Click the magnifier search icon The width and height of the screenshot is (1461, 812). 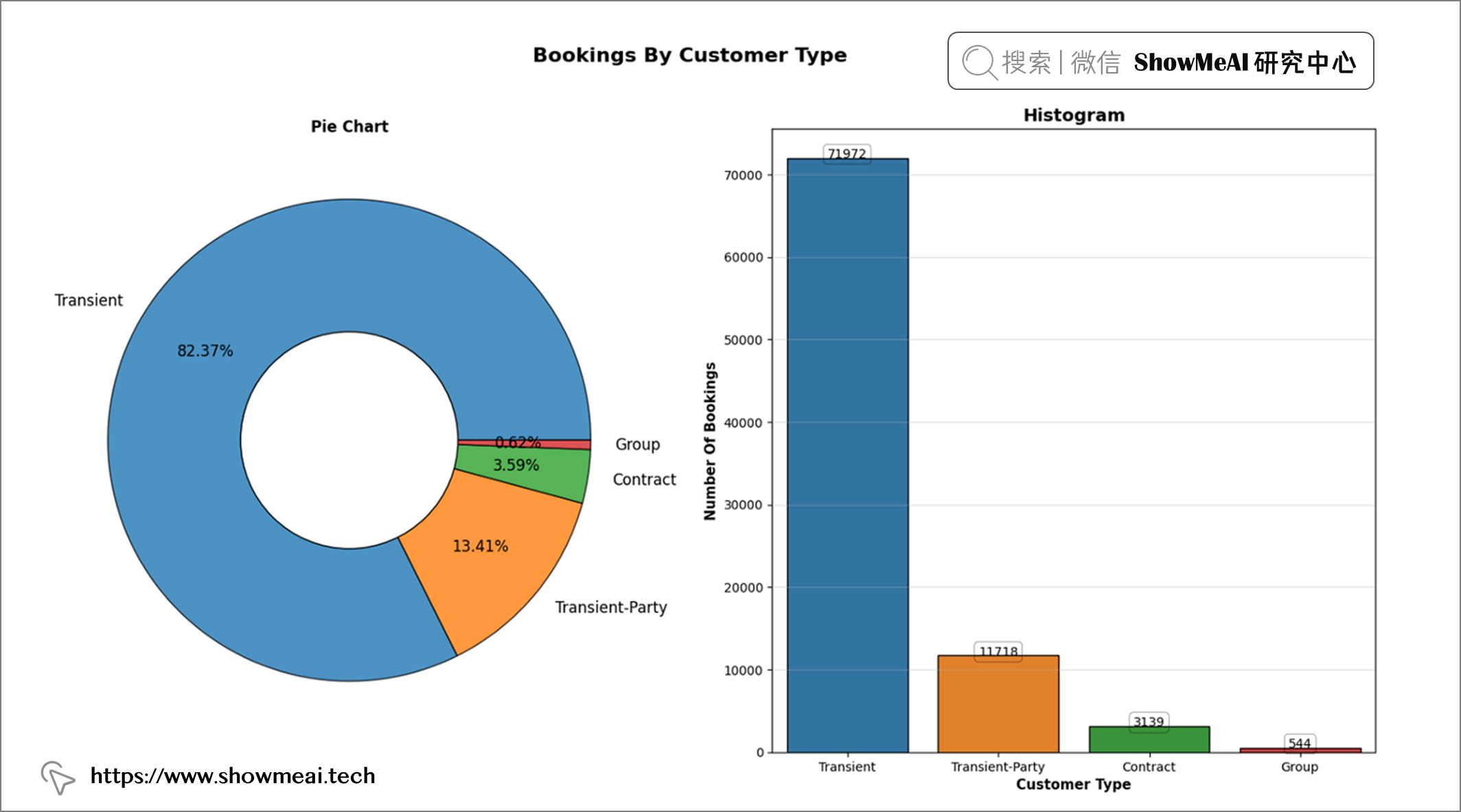coord(979,62)
